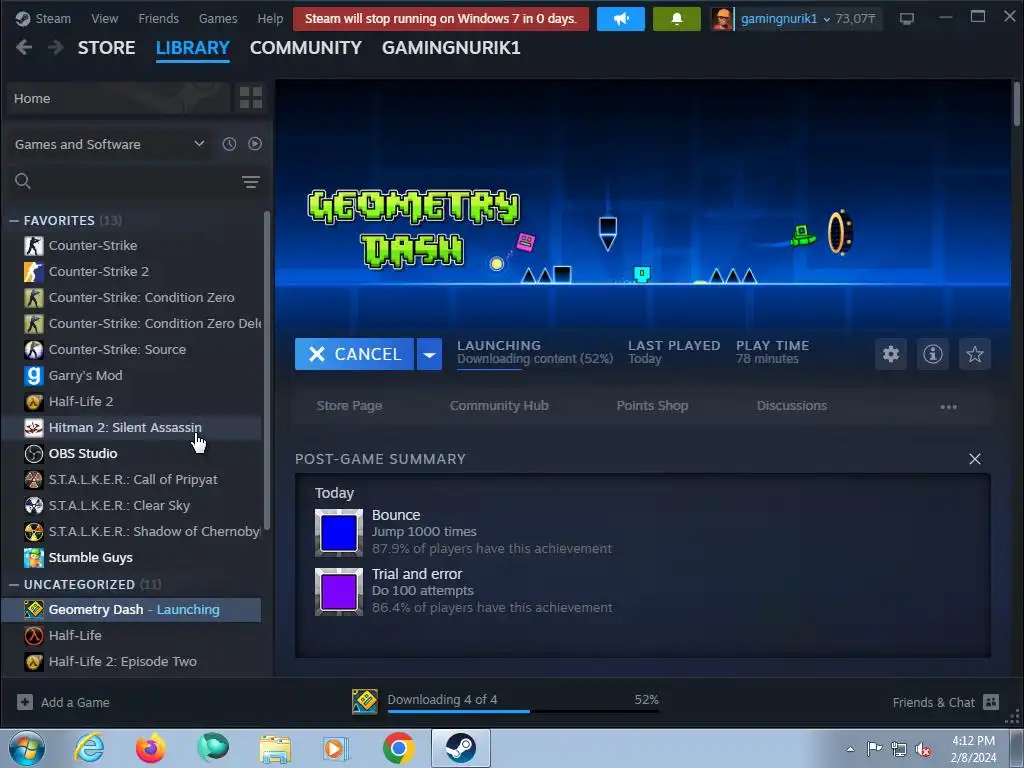The image size is (1024, 768).
Task: Open the Points Shop link
Action: (x=652, y=406)
